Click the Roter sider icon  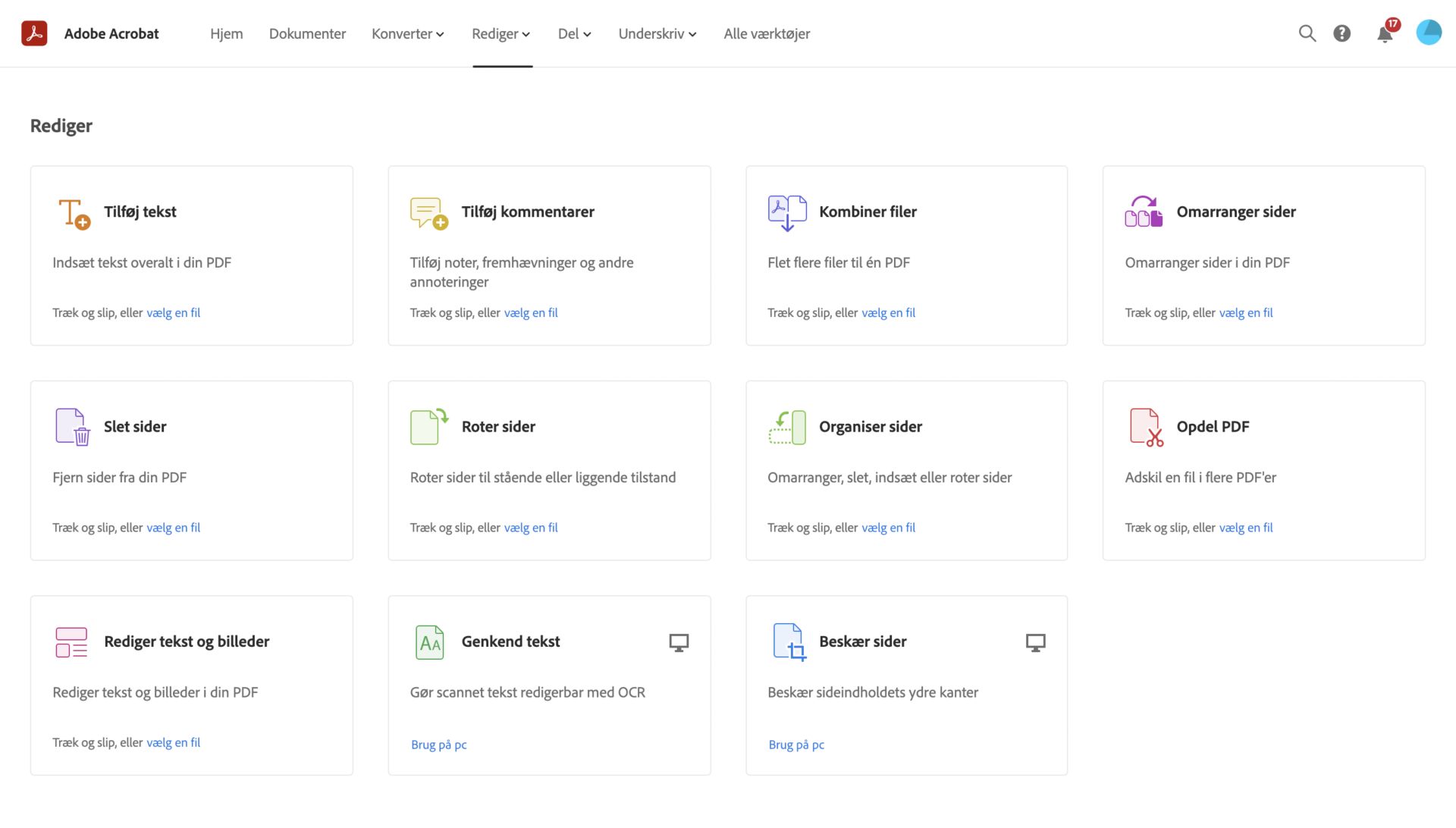click(x=429, y=426)
